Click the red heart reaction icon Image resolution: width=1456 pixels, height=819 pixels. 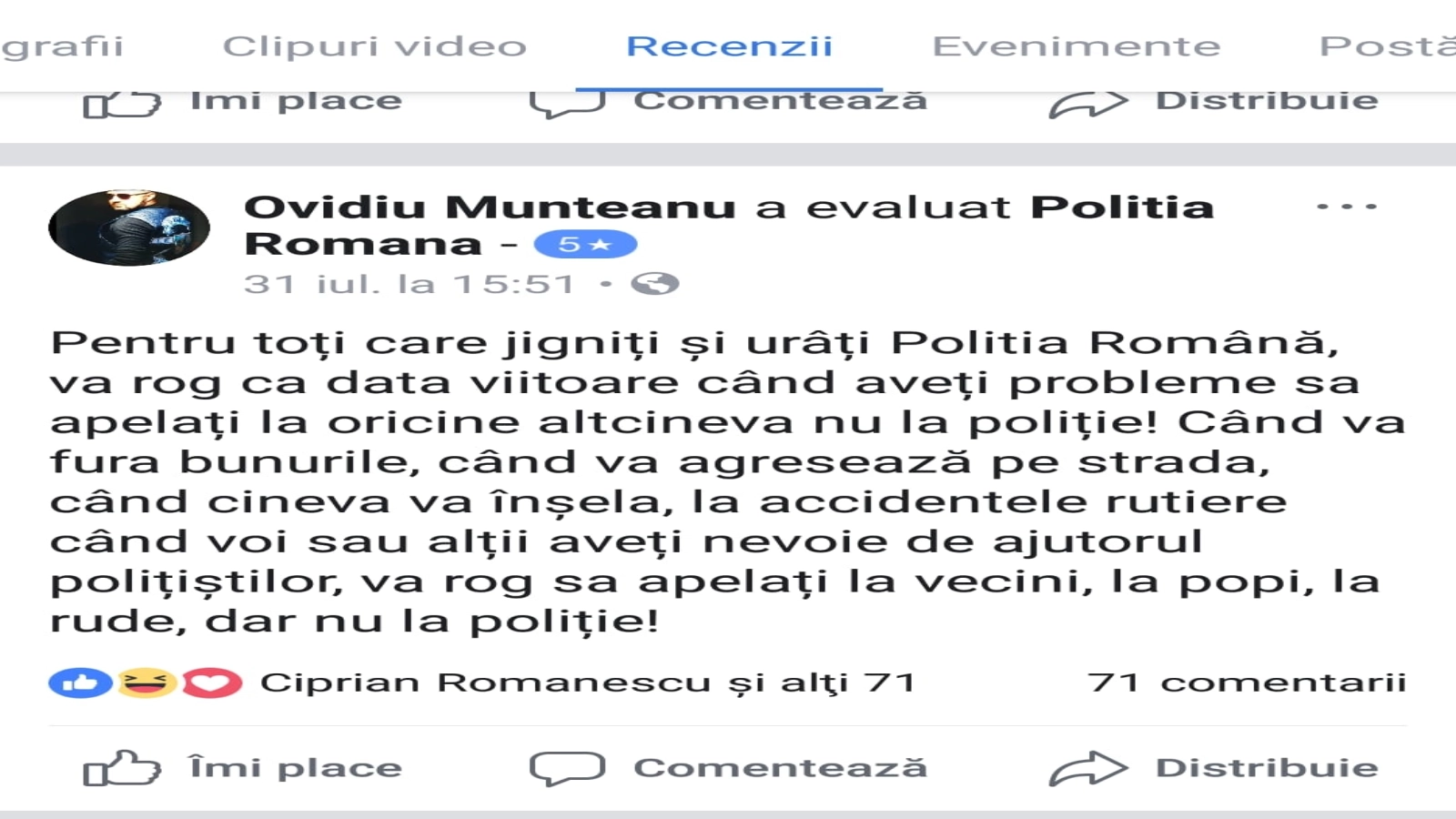[x=212, y=682]
